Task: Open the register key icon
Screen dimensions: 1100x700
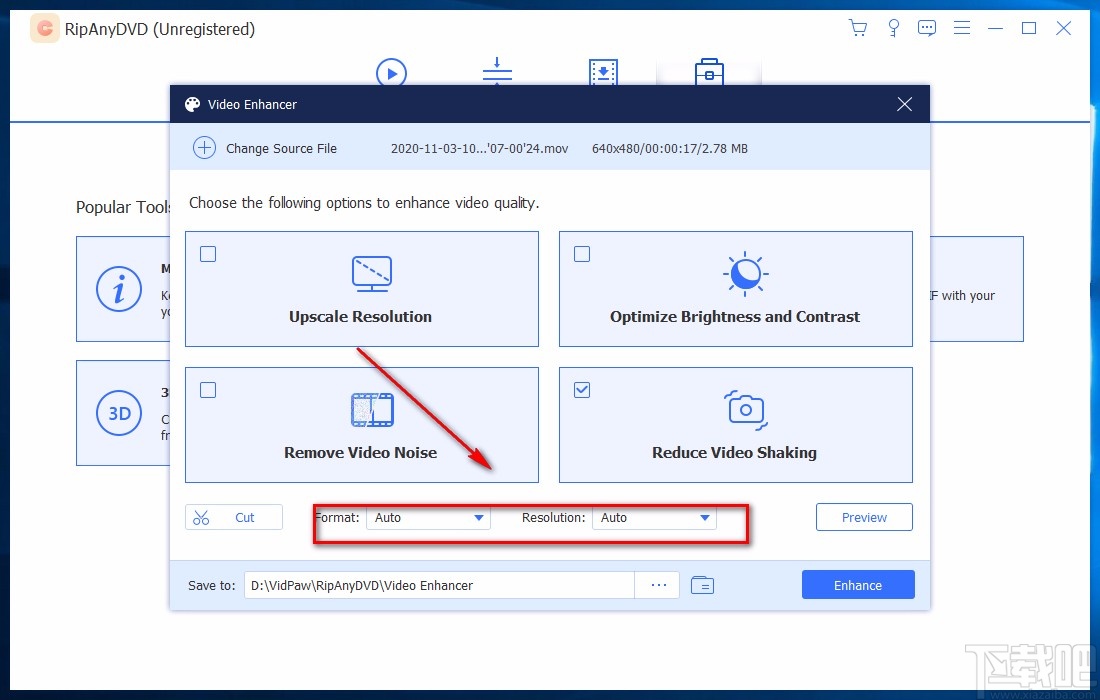Action: click(893, 28)
